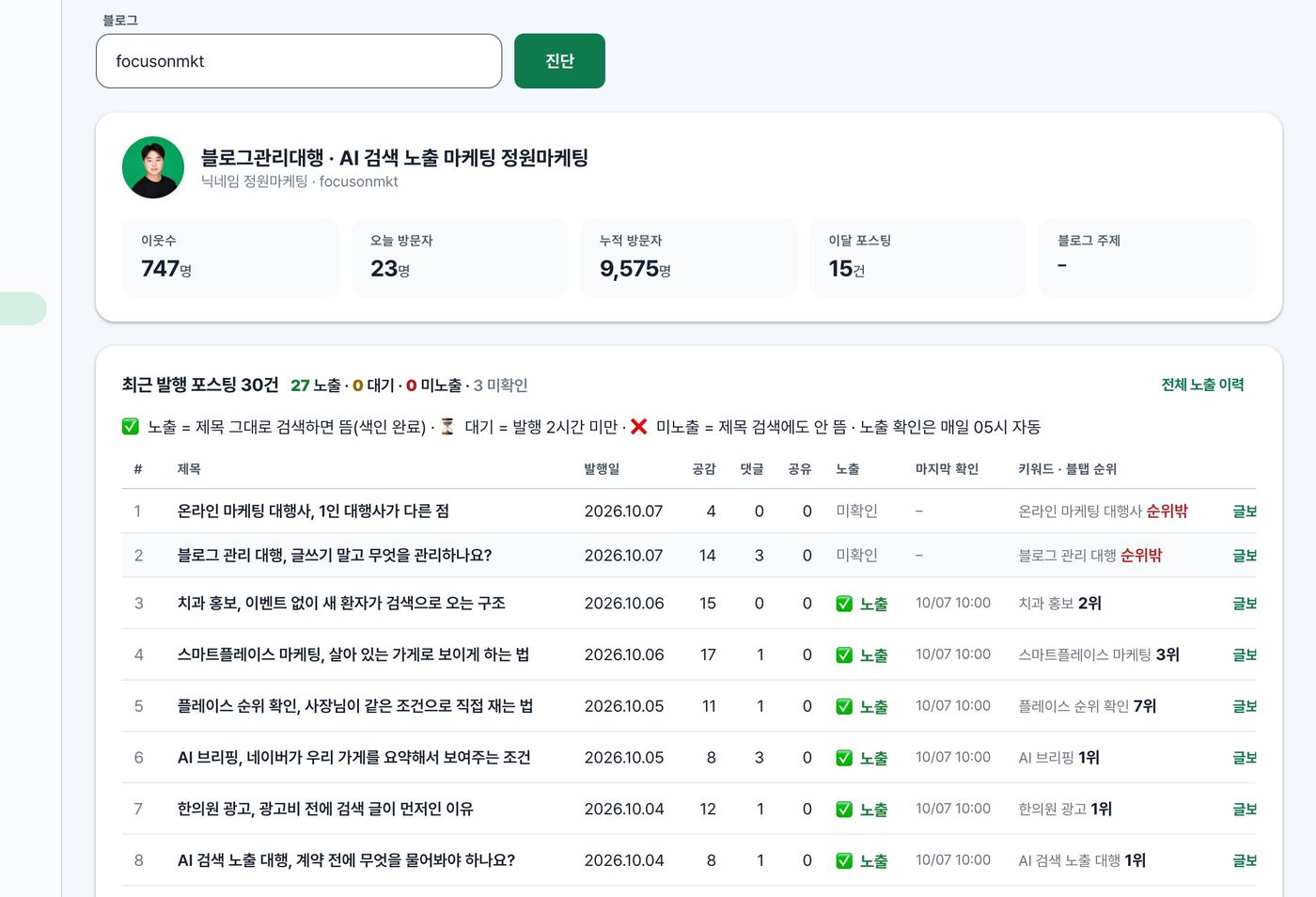The height and width of the screenshot is (897, 1316).
Task: Click the 제목 column header
Action: tap(189, 469)
